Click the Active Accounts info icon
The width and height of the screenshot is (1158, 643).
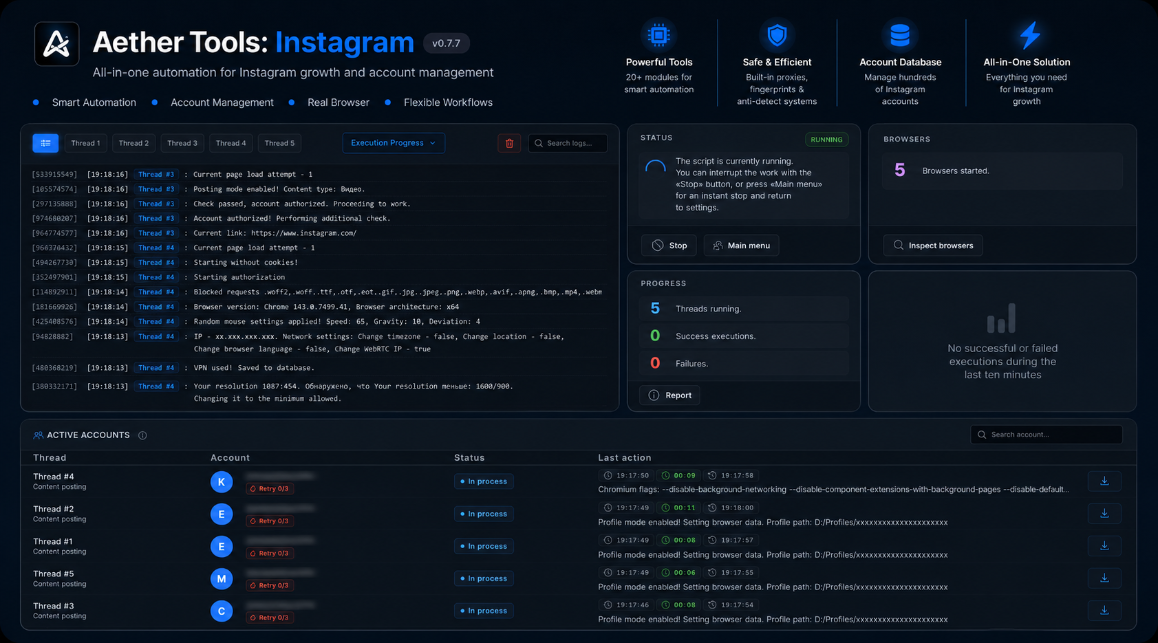(x=143, y=436)
